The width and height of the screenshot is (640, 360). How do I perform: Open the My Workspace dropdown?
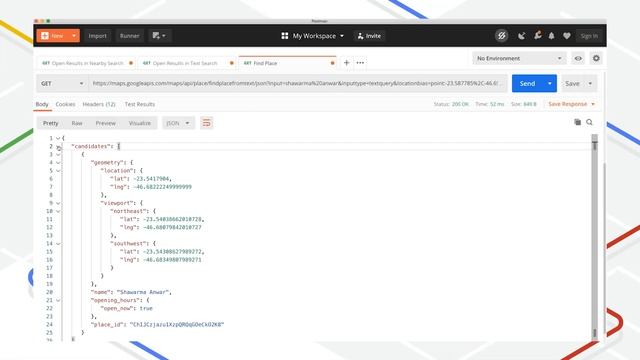313,36
